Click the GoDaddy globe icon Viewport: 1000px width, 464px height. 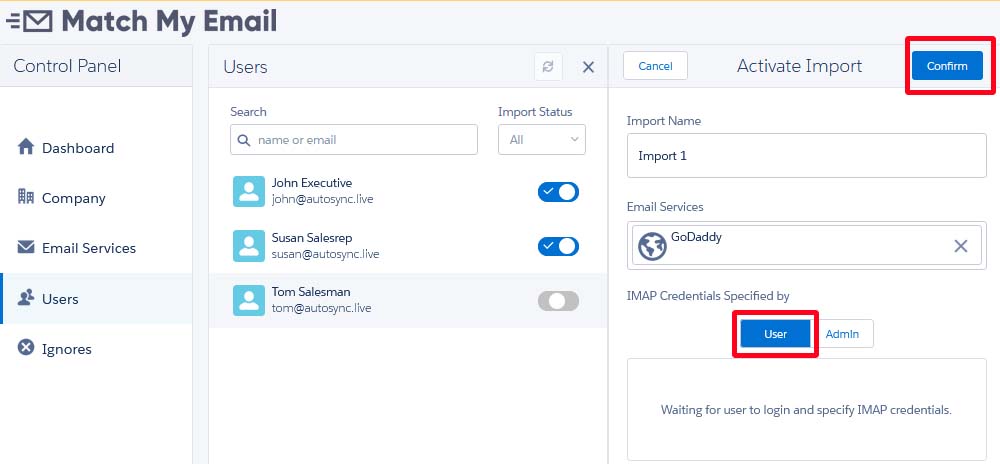(x=652, y=246)
